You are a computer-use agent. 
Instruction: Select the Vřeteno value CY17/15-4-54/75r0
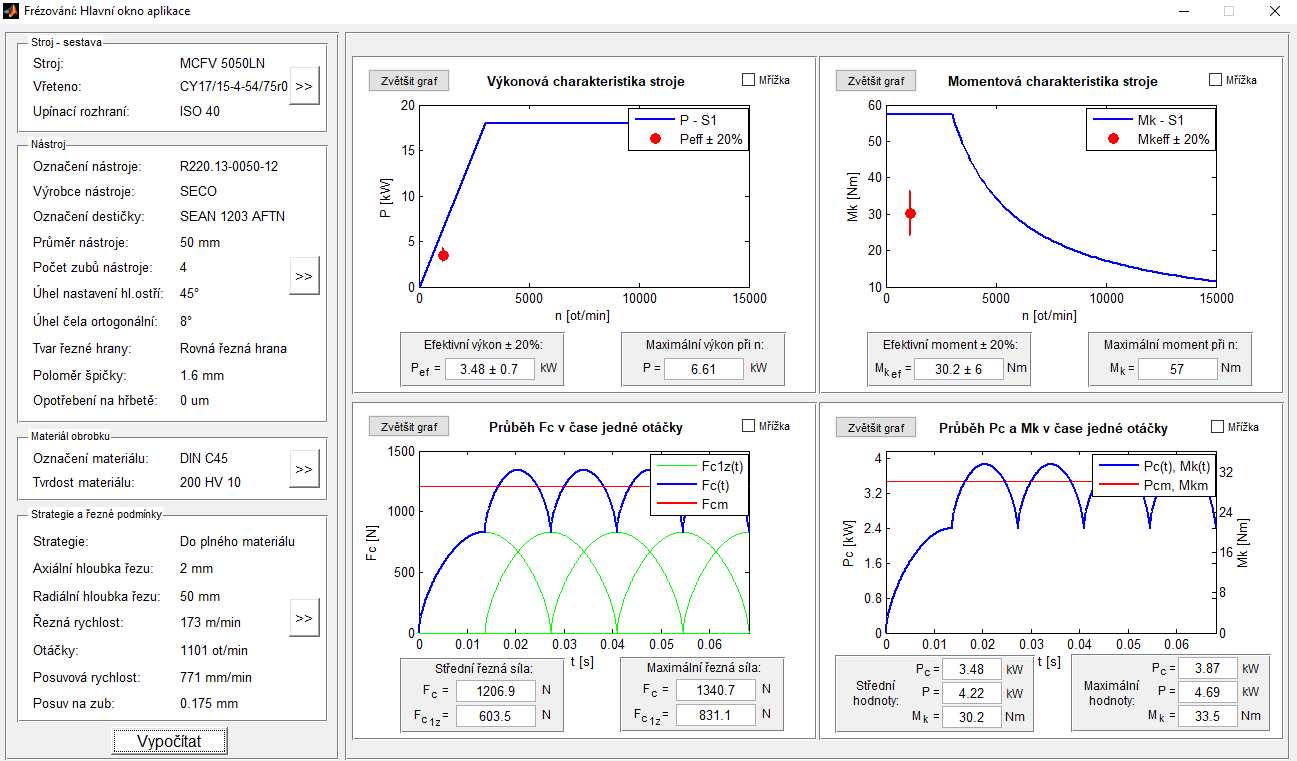point(234,87)
